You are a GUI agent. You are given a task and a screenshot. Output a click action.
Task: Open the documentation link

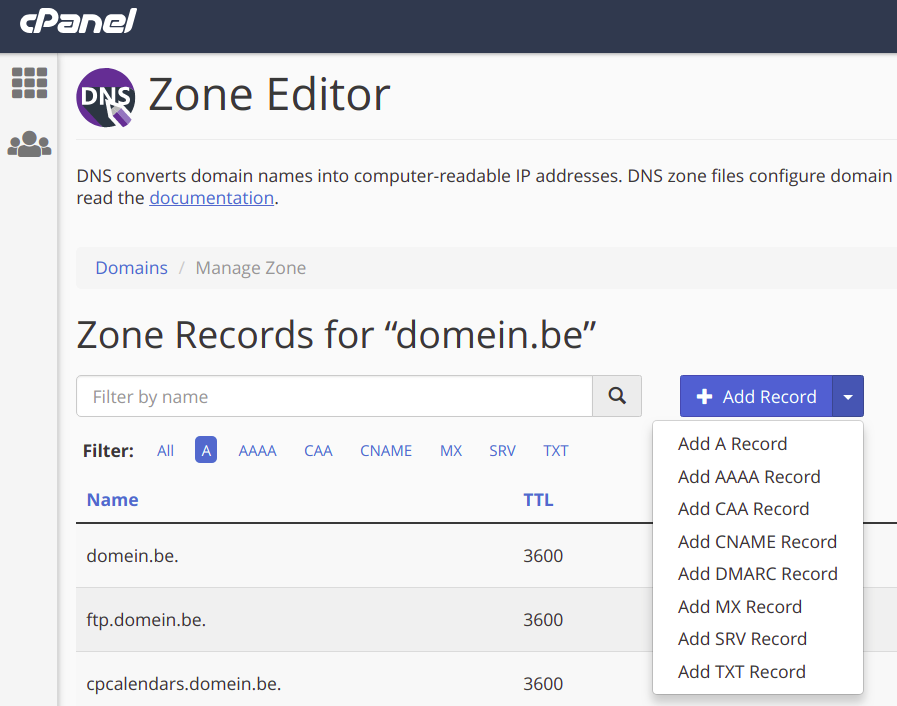212,198
